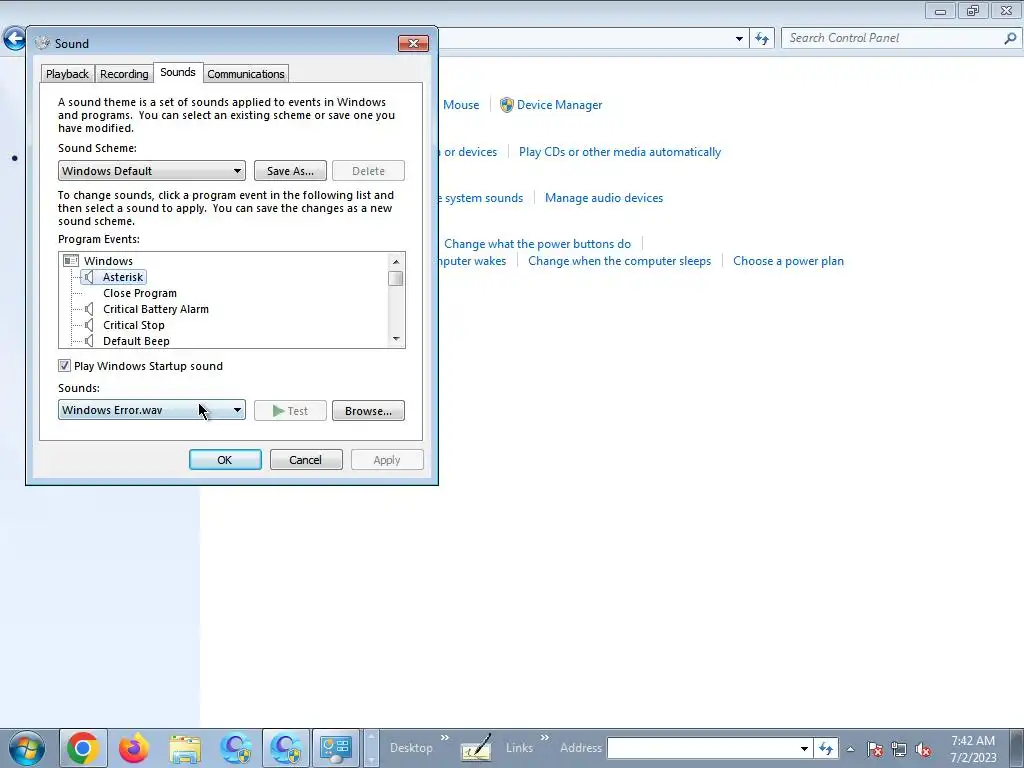Screen dimensions: 1024x768
Task: Close the Sound dialog with red X
Action: point(413,43)
